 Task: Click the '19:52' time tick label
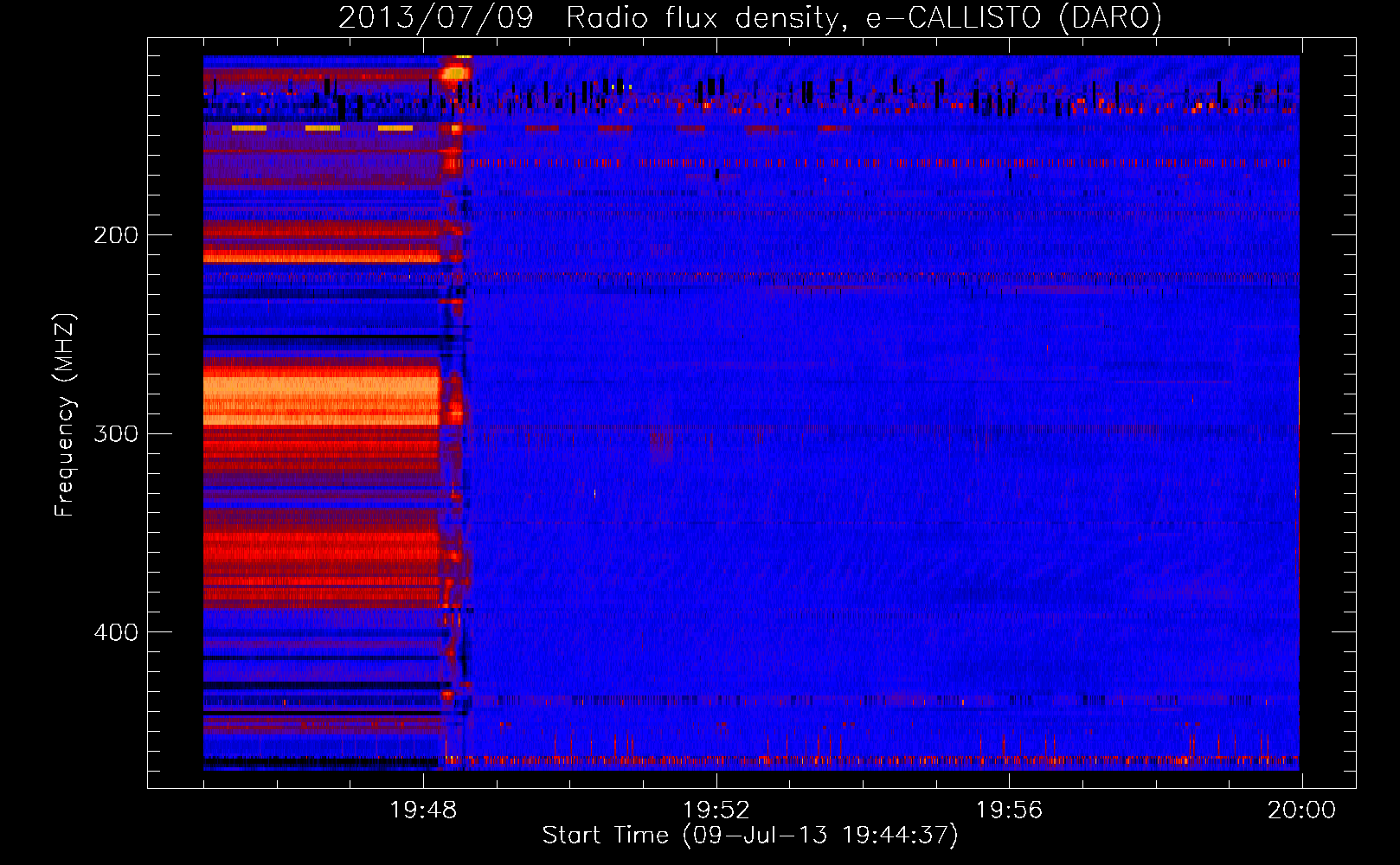point(716,811)
